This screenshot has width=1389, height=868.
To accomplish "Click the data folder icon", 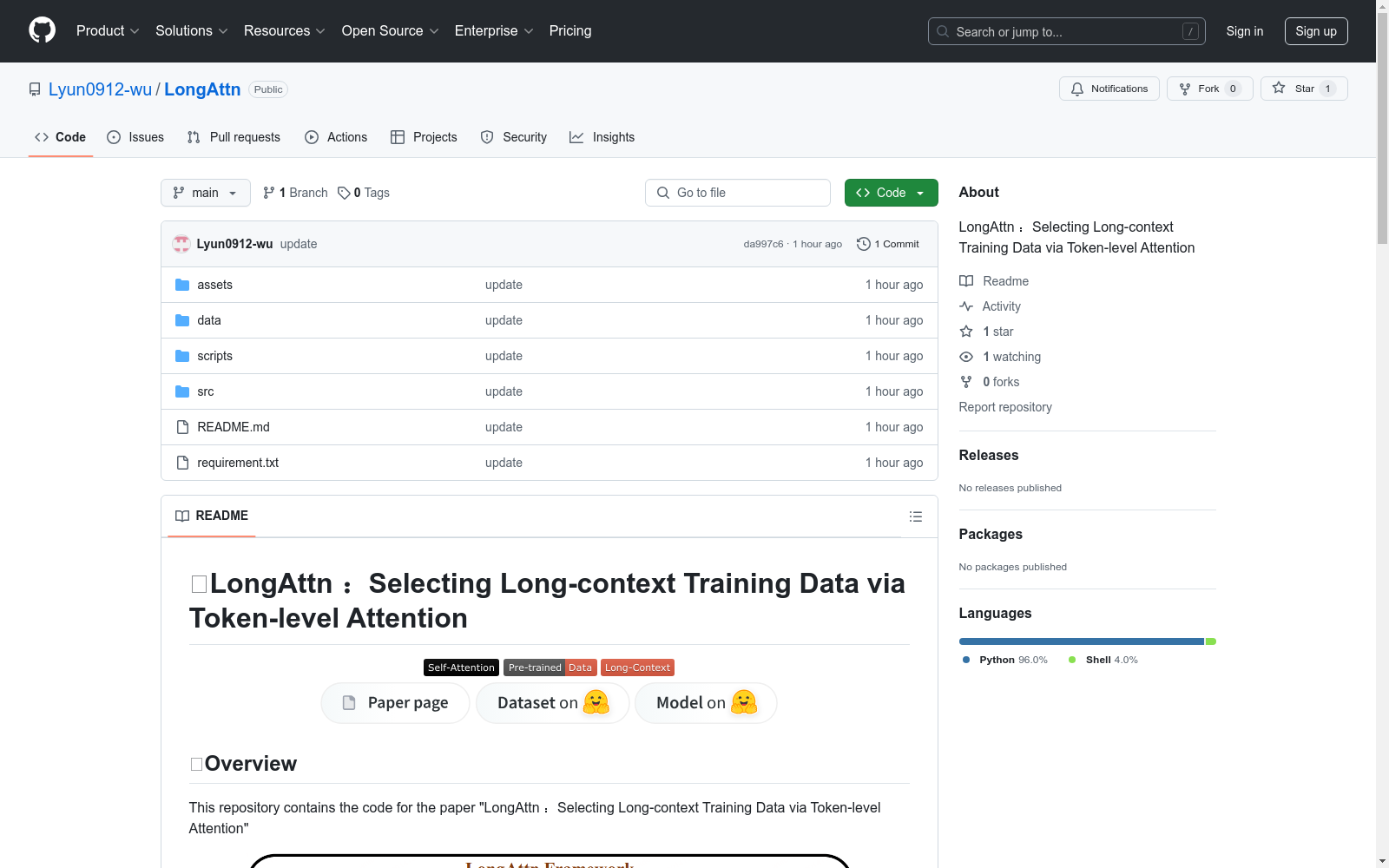I will (x=182, y=320).
